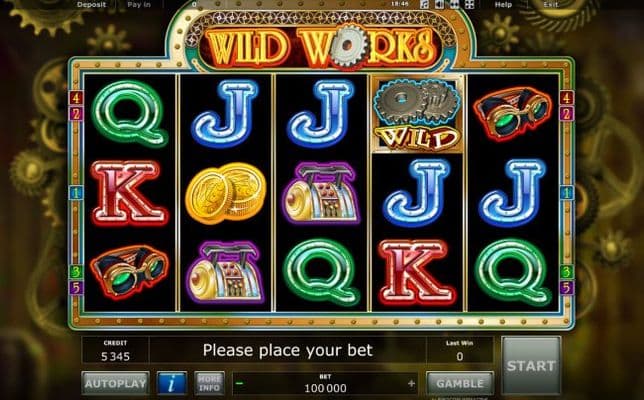
Task: Increase bet with the plus button
Action: point(411,384)
